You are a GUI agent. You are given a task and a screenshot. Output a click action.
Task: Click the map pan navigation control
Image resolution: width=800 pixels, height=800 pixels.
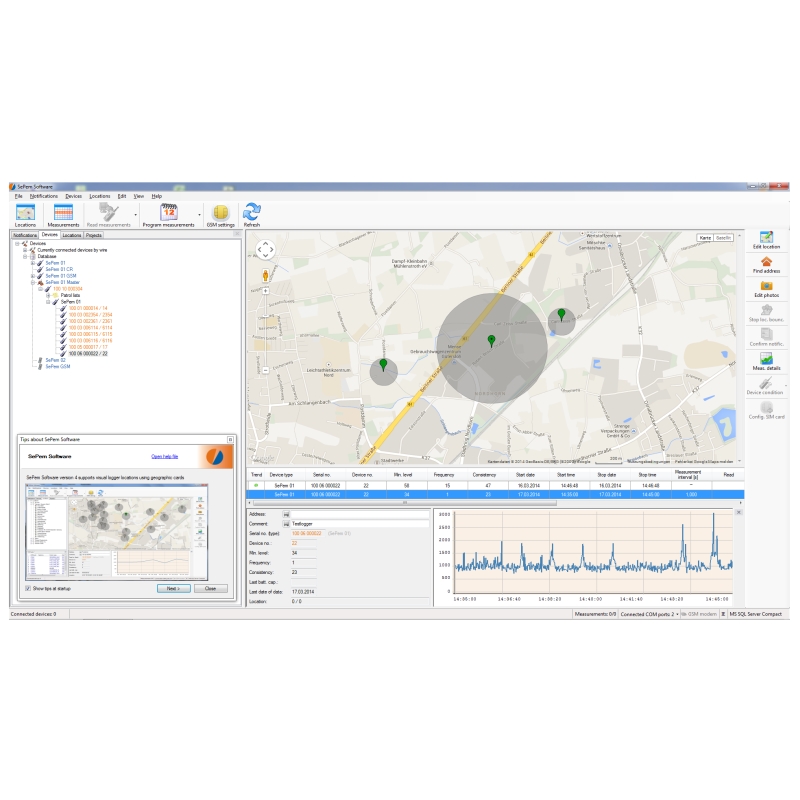[x=265, y=249]
